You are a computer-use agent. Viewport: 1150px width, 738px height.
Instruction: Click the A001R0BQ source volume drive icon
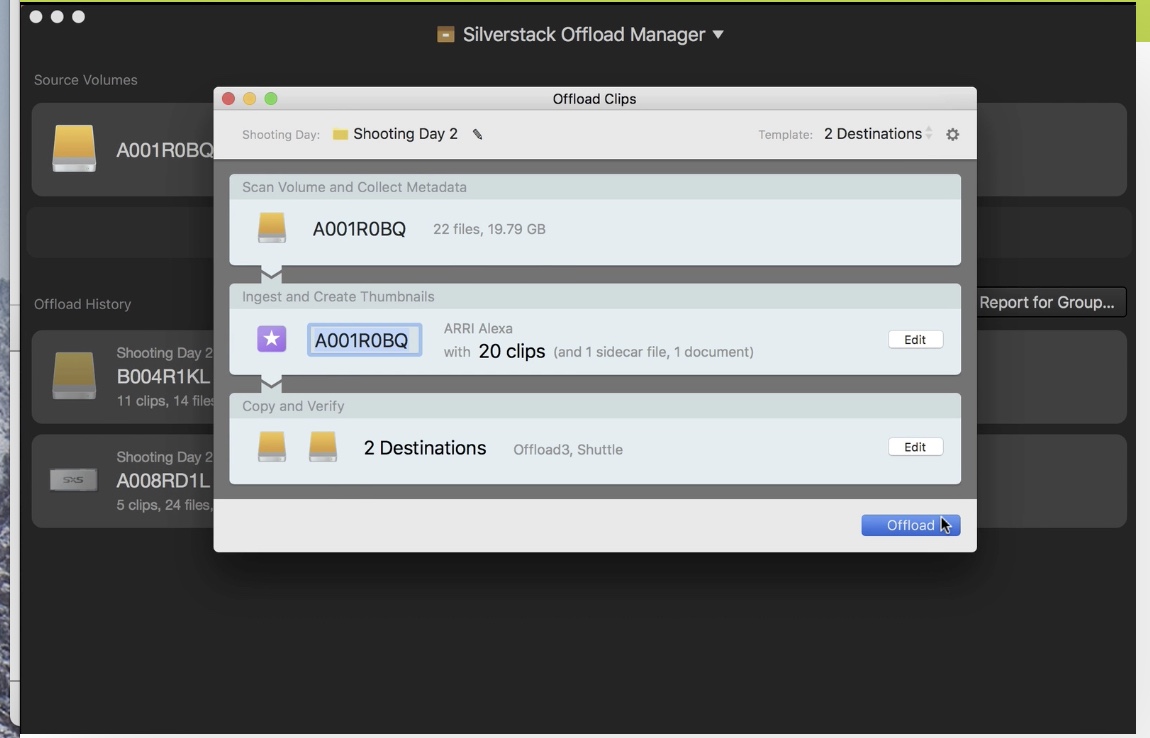pos(74,149)
